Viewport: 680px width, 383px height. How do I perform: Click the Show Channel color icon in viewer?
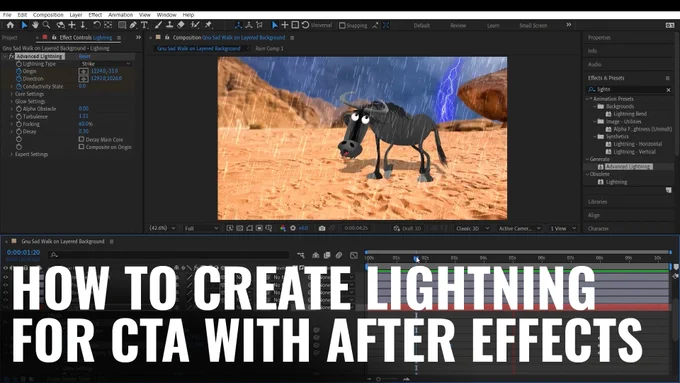283,228
